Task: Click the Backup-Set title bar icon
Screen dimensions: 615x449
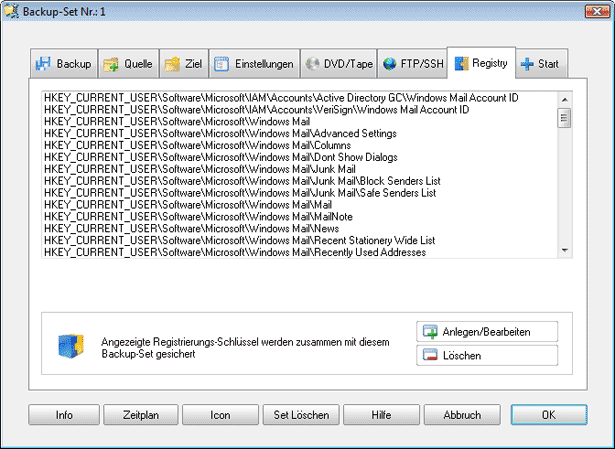Action: pyautogui.click(x=11, y=11)
